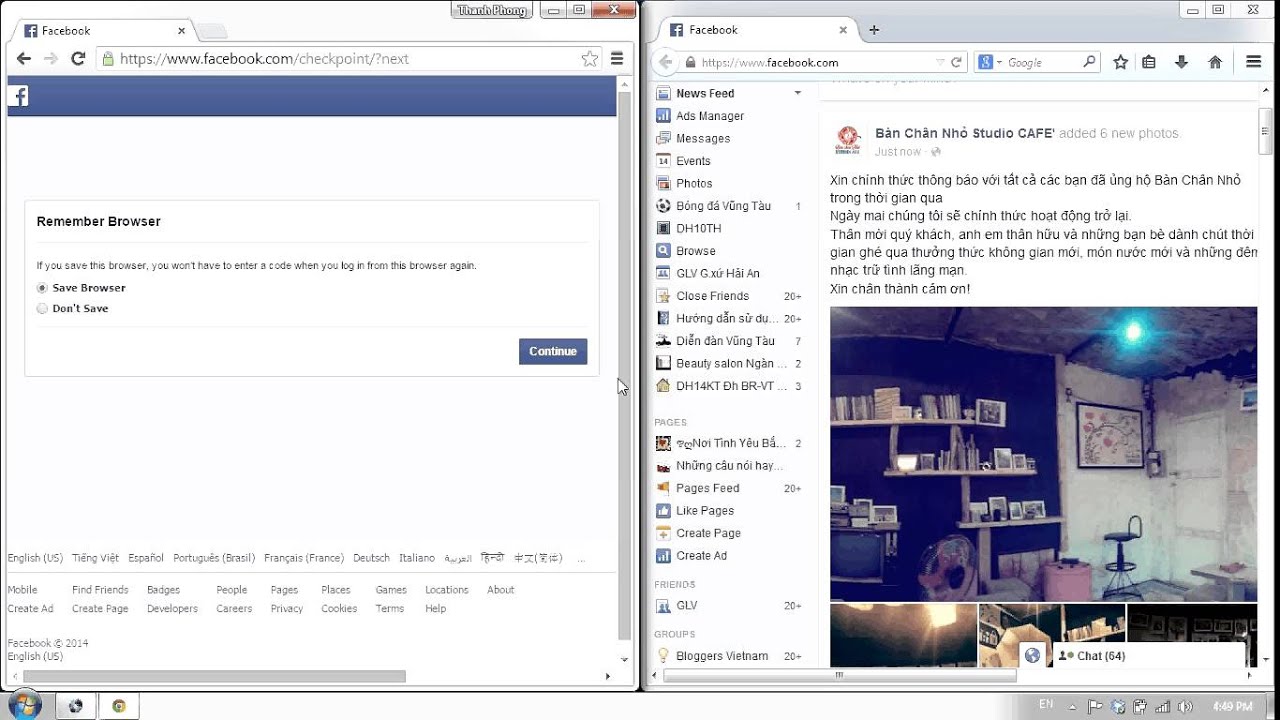This screenshot has width=1280, height=720.
Task: Click the 'Just now' post timestamp
Action: pyautogui.click(x=898, y=152)
